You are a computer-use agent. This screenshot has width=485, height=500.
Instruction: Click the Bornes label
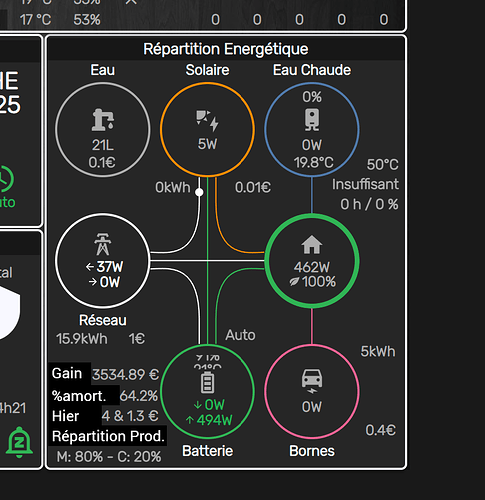(x=312, y=451)
